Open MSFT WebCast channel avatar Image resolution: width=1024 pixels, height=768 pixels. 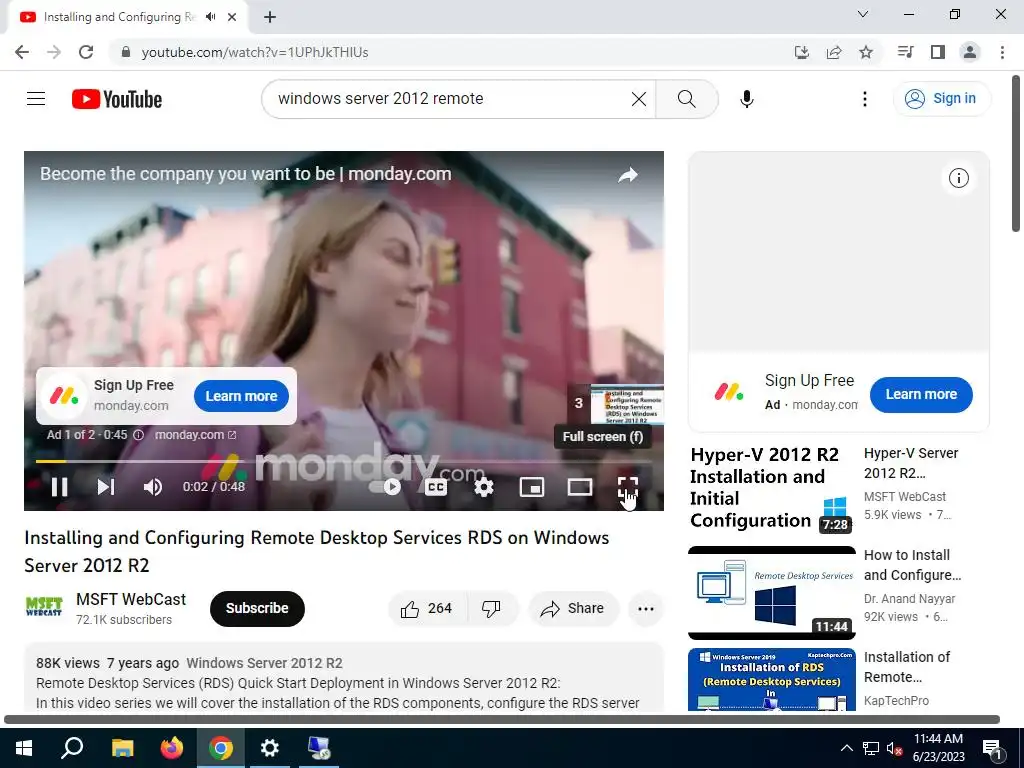(44, 607)
